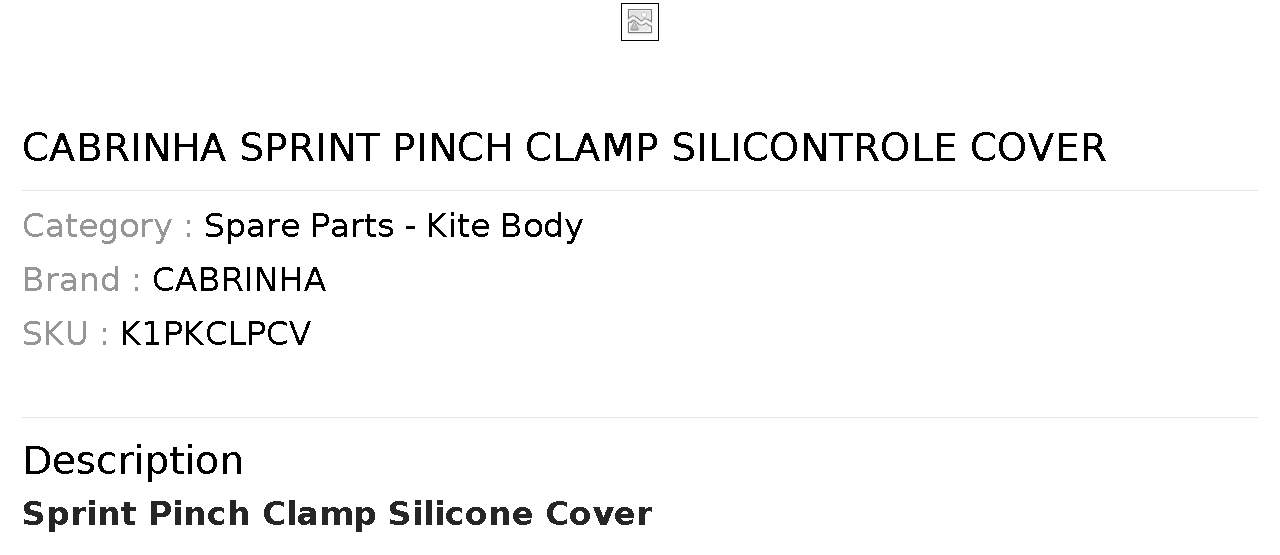
Task: Click the divider line below the title
Action: pos(640,190)
